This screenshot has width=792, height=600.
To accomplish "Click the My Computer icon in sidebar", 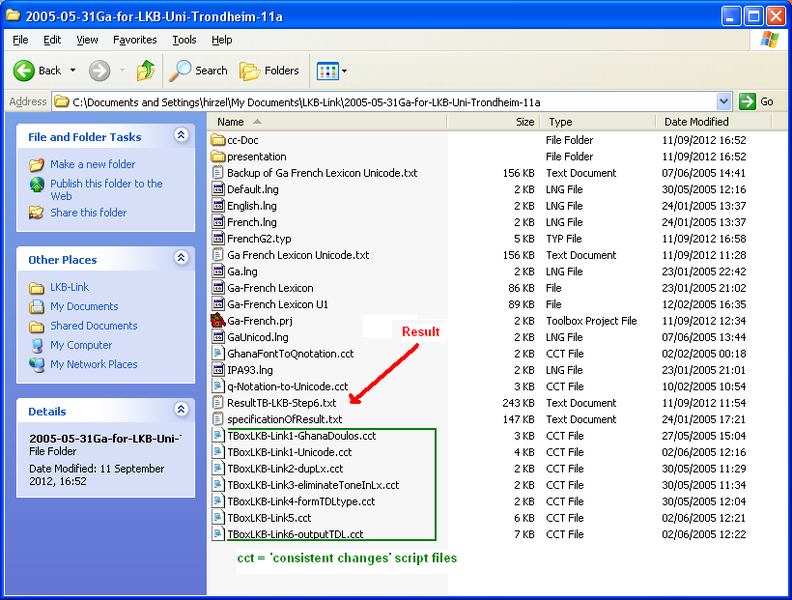I will click(x=36, y=345).
